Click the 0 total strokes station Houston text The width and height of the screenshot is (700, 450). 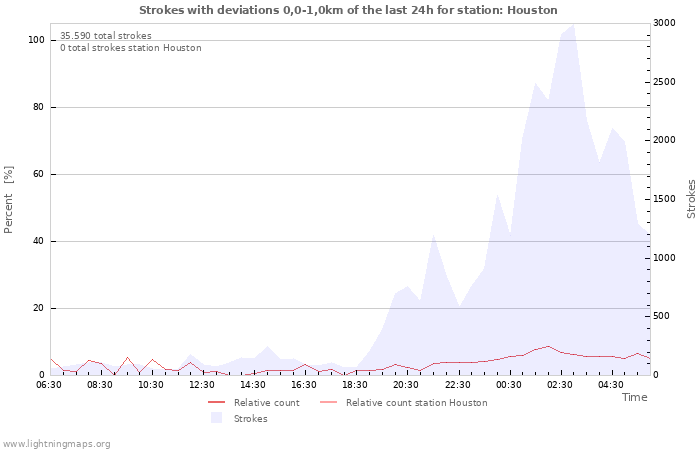tap(130, 48)
